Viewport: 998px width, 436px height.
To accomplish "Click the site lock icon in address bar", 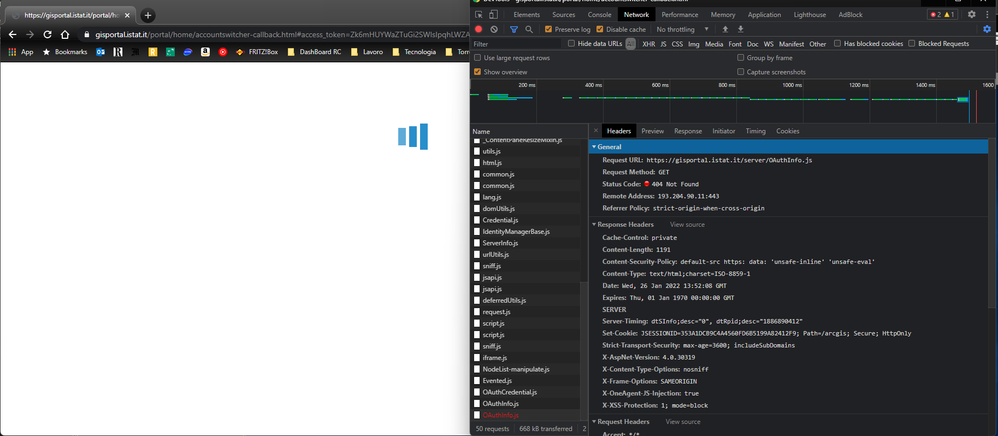I will click(88, 34).
